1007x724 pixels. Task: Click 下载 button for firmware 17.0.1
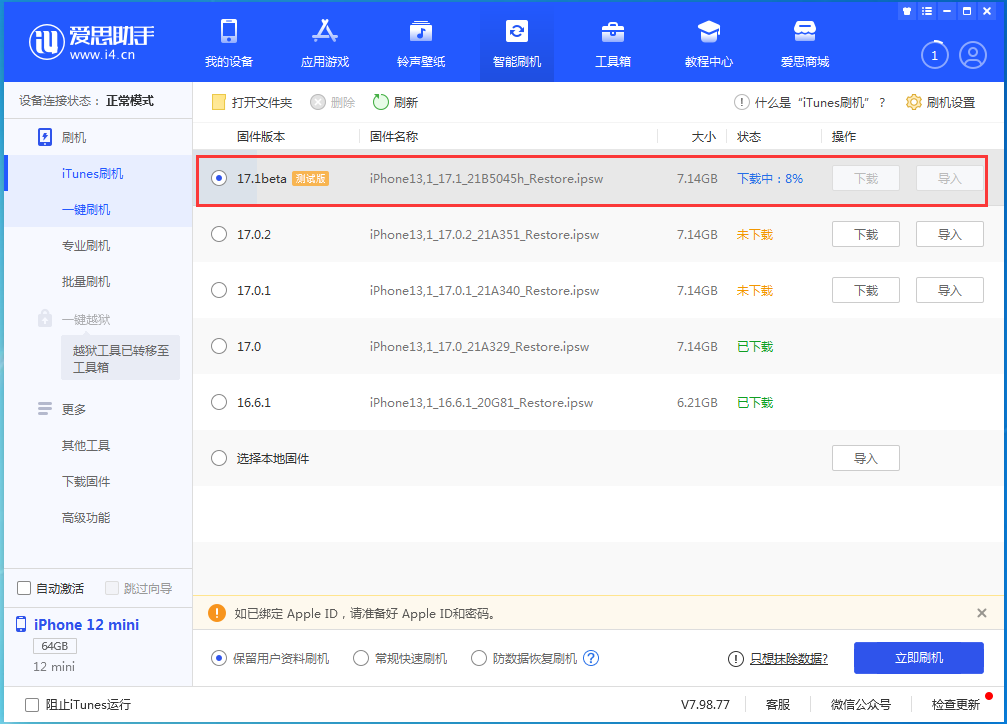coord(866,290)
